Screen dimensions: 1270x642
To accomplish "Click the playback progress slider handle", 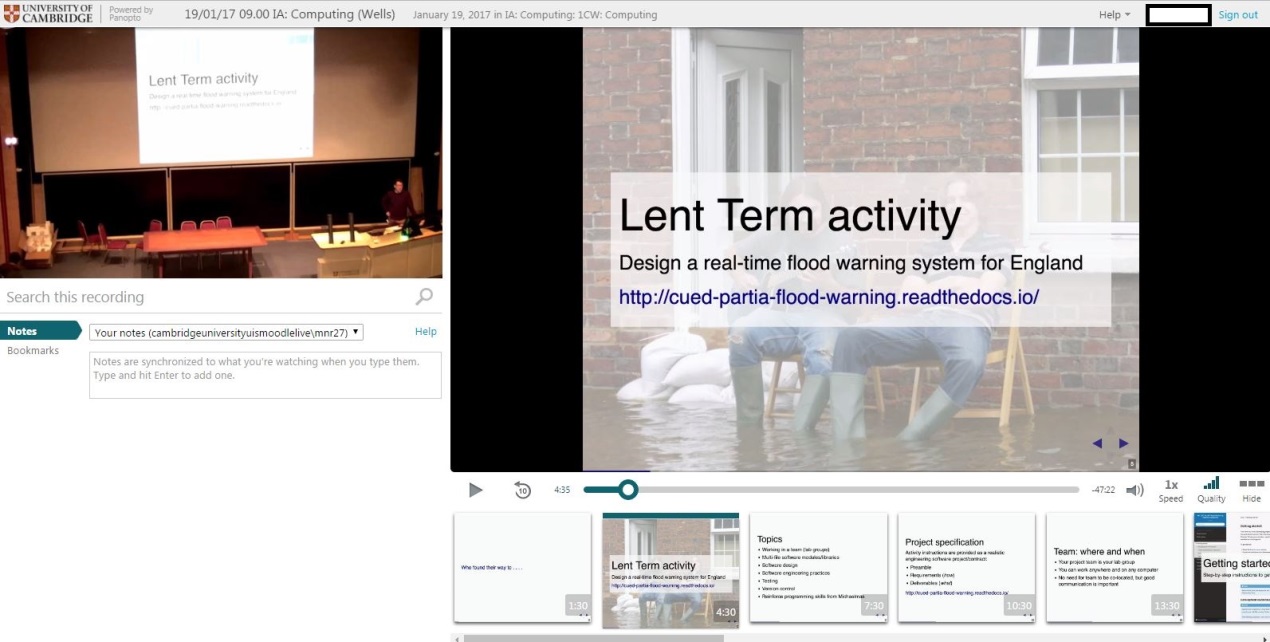I will point(628,489).
